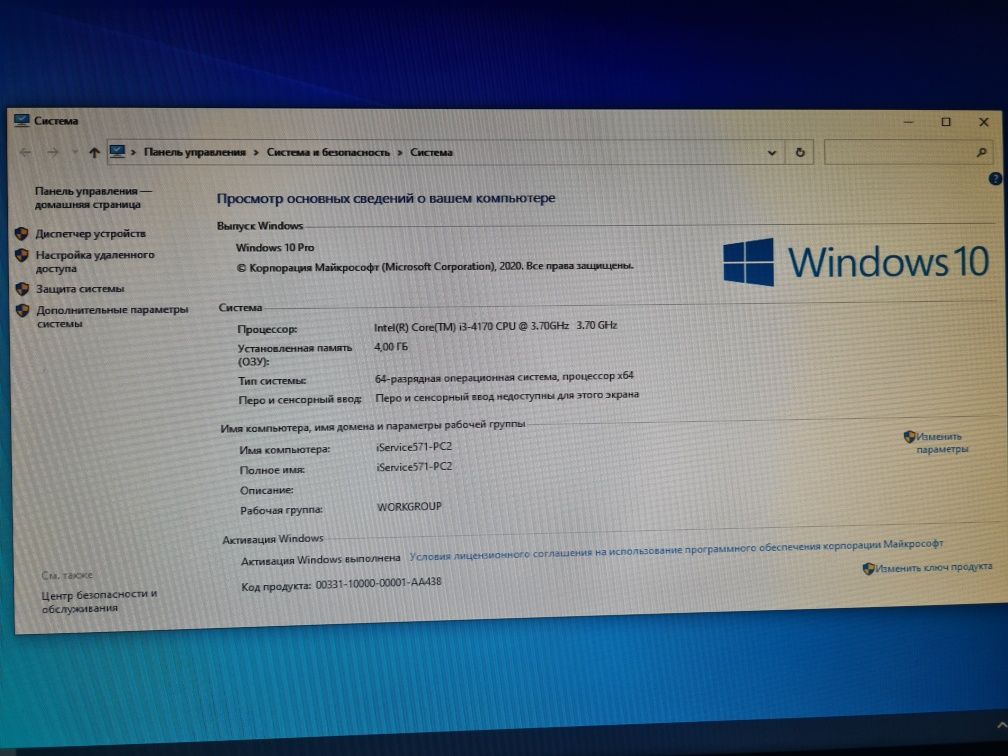Open Диспетчер устройств

click(91, 233)
